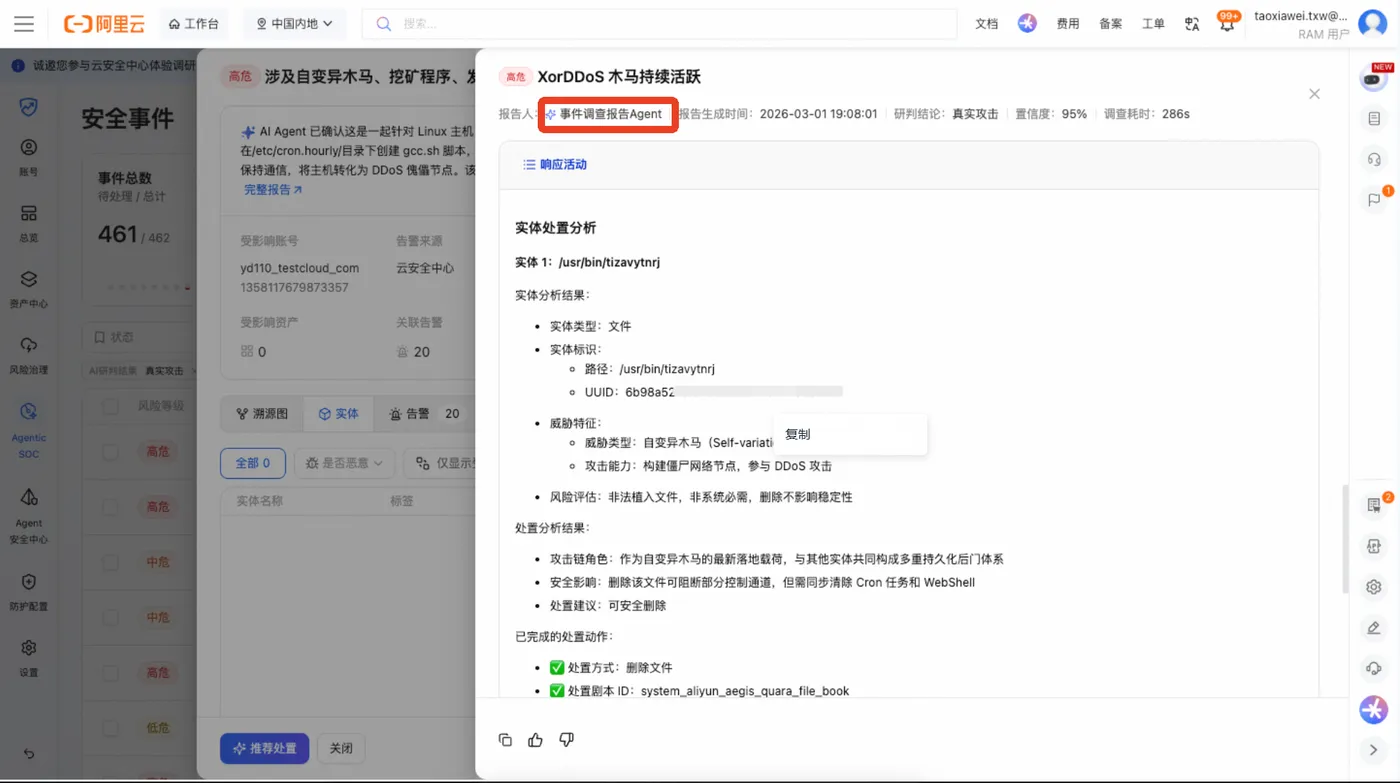Open 费用 in the top bar
The width and height of the screenshot is (1400, 783).
(x=1068, y=24)
